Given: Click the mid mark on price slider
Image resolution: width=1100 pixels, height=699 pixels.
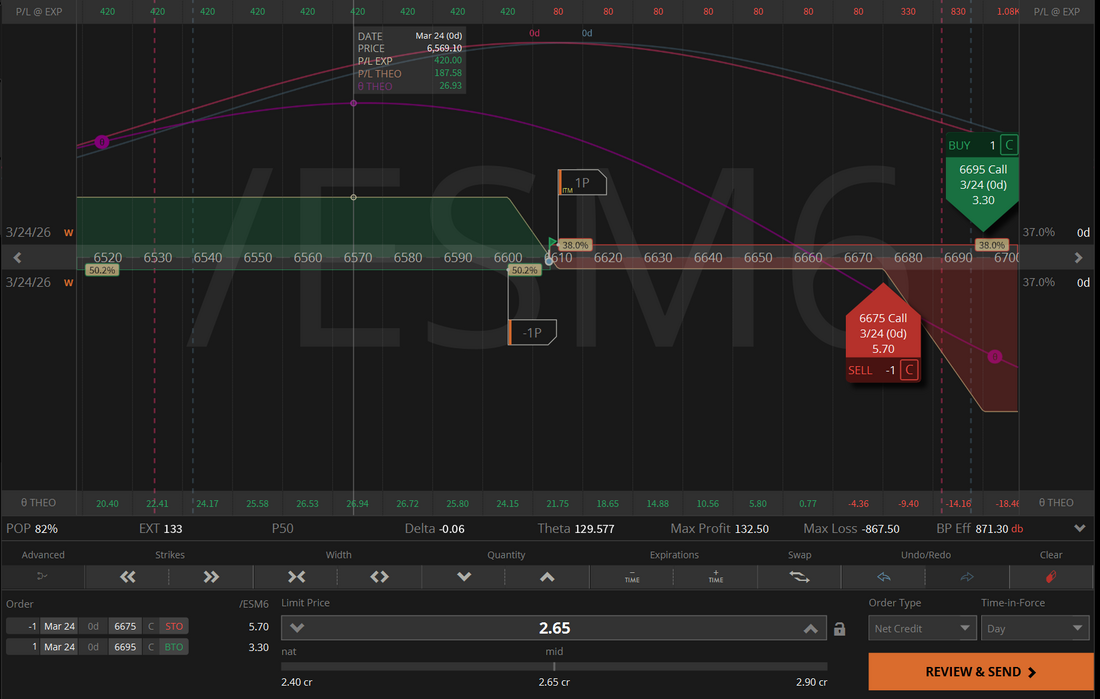Looking at the screenshot, I should coord(554,666).
